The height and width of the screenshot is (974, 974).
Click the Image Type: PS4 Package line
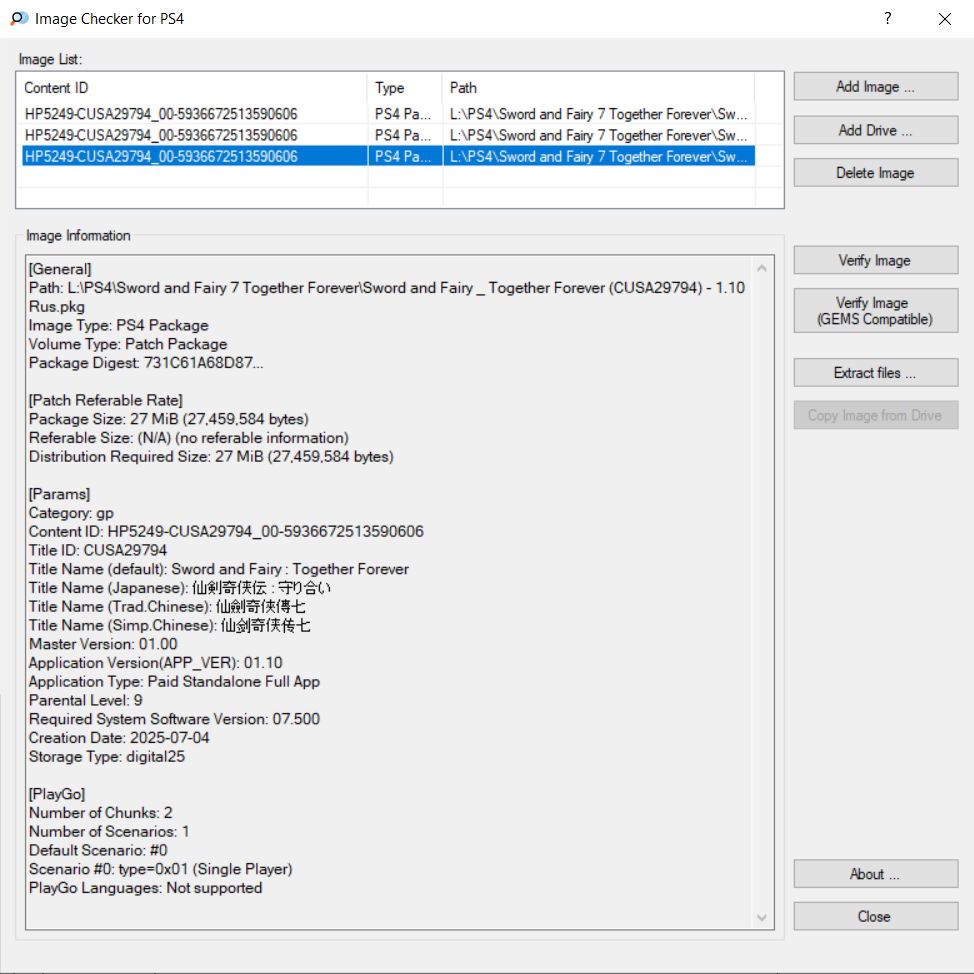point(119,325)
